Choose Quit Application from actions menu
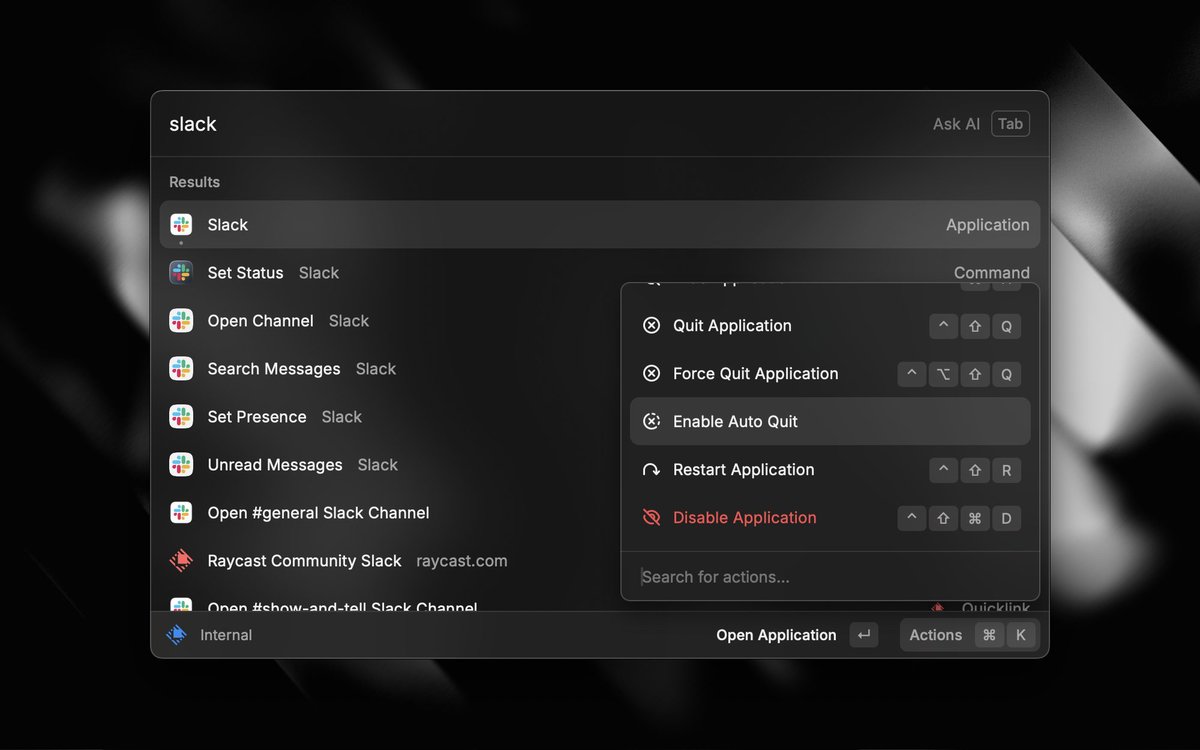The image size is (1200, 750). (830, 326)
